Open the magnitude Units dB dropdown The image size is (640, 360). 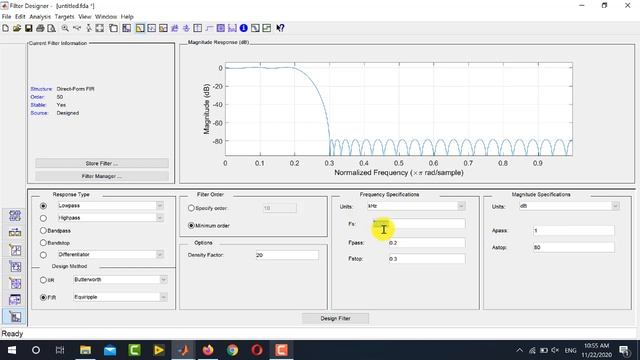point(615,206)
